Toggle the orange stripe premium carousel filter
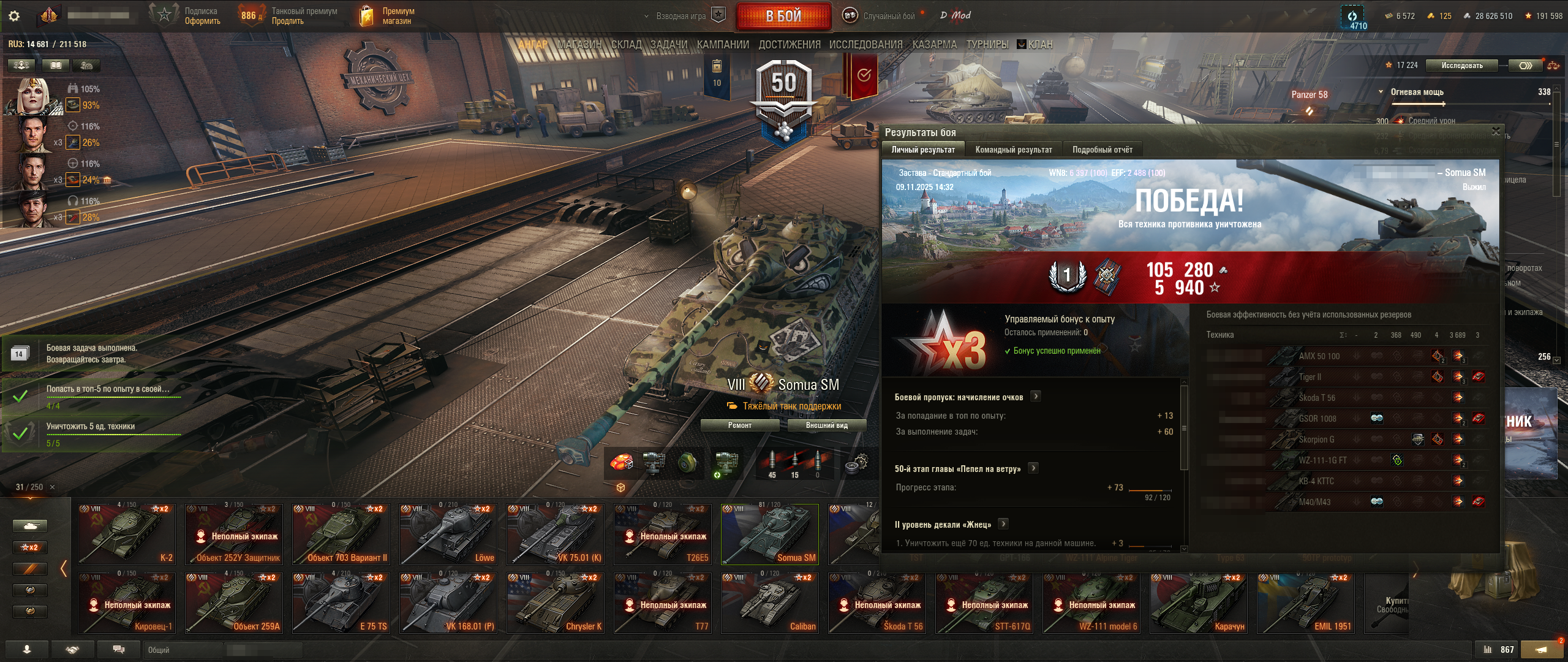The height and width of the screenshot is (662, 1568). coord(30,569)
